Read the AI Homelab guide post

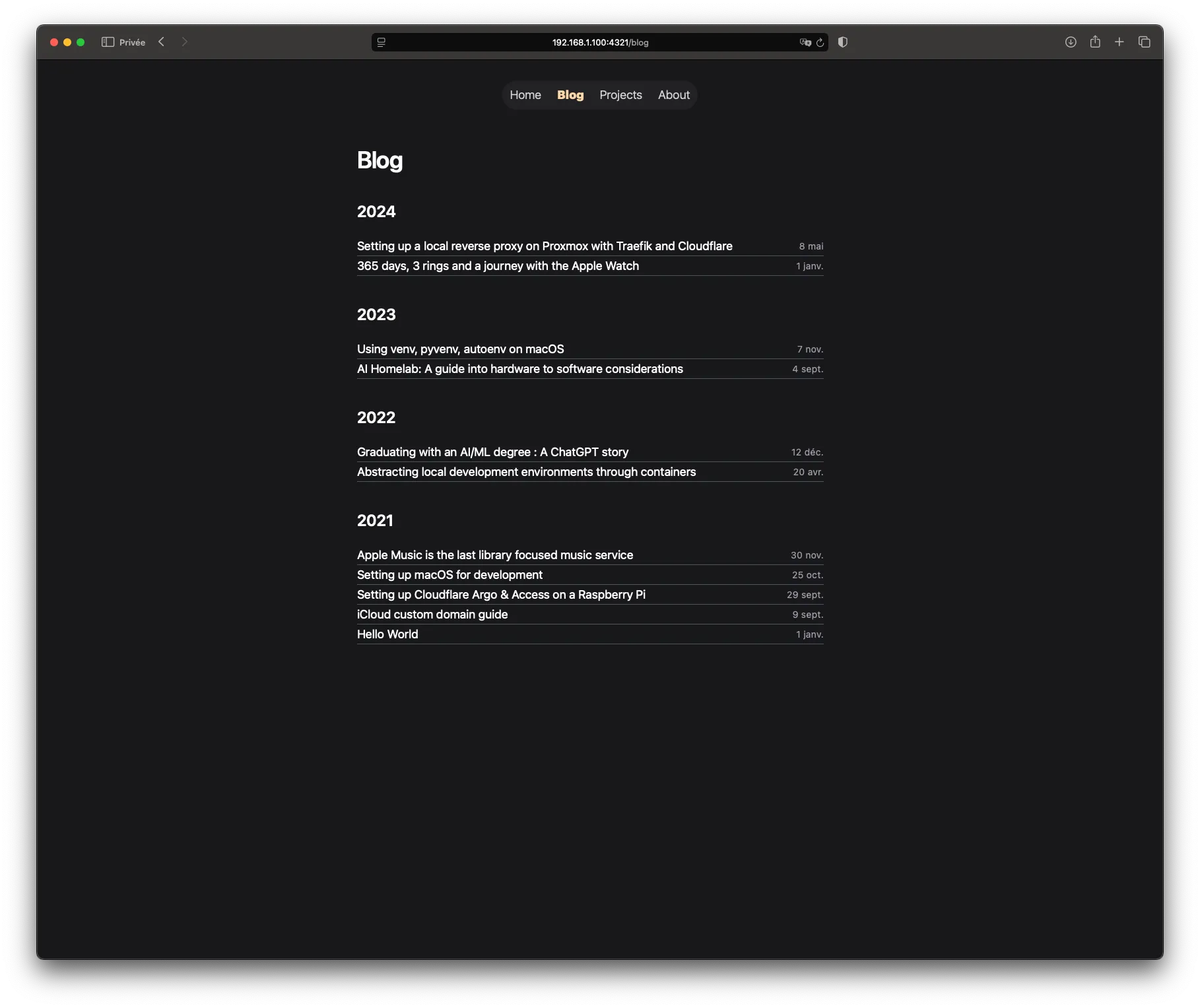pos(519,369)
